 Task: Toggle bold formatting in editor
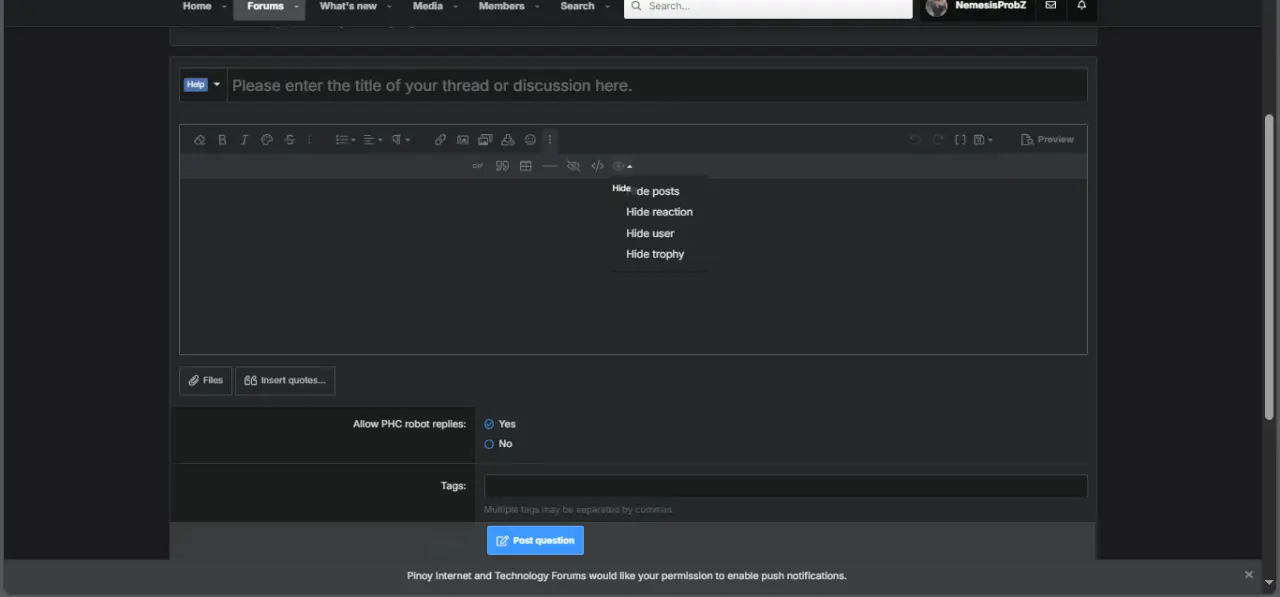pyautogui.click(x=222, y=140)
